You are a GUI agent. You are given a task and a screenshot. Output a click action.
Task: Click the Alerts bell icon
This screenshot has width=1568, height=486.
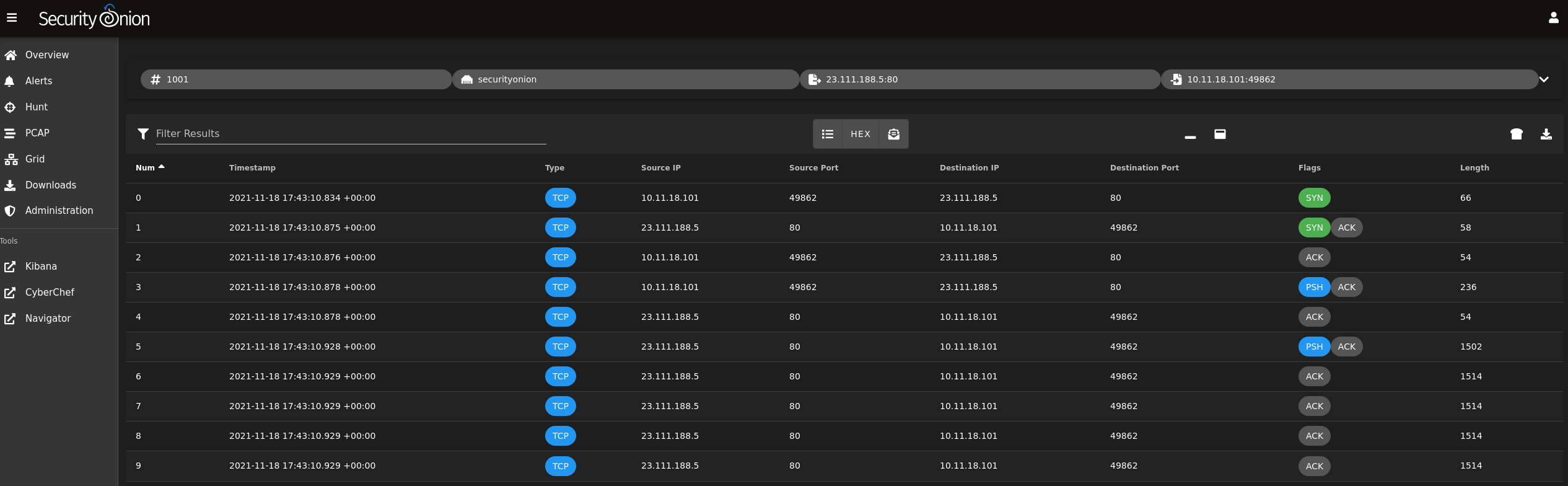coord(10,81)
